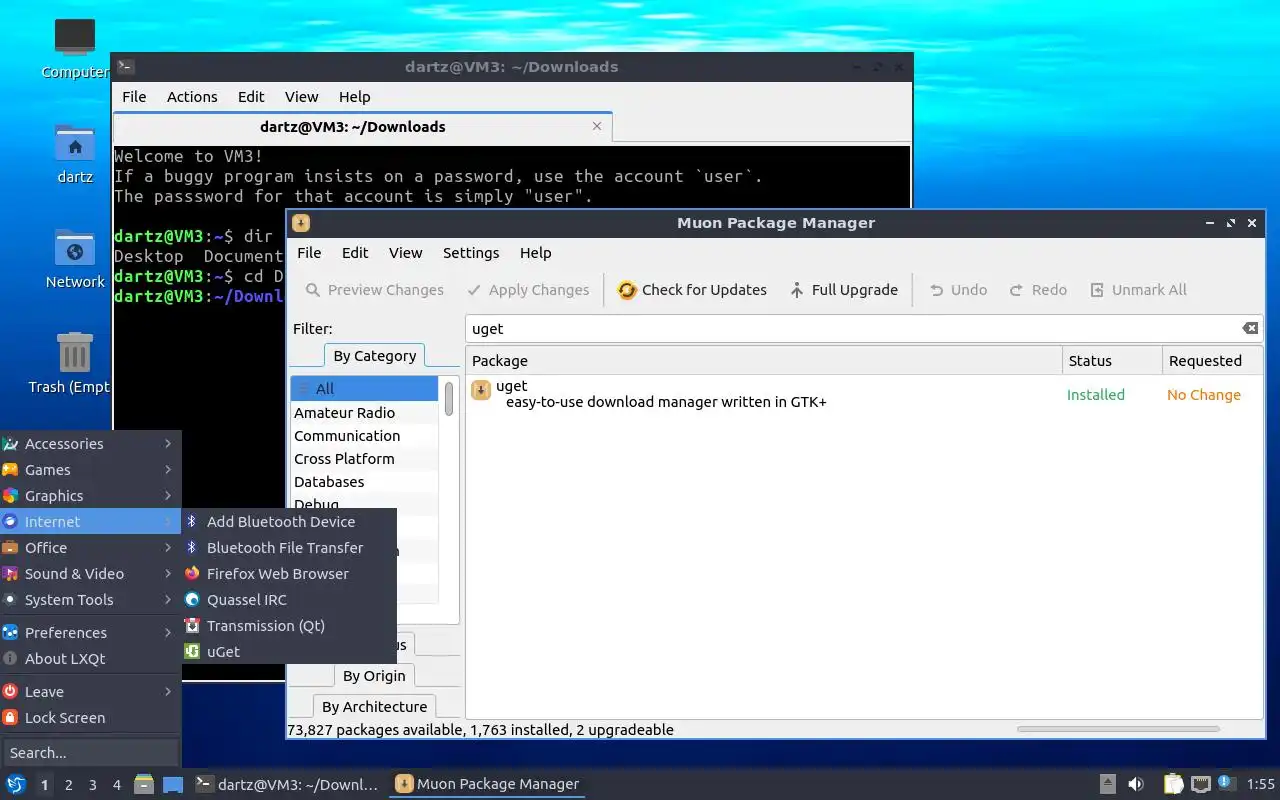Expand the Games menu category
The width and height of the screenshot is (1280, 800).
90,470
